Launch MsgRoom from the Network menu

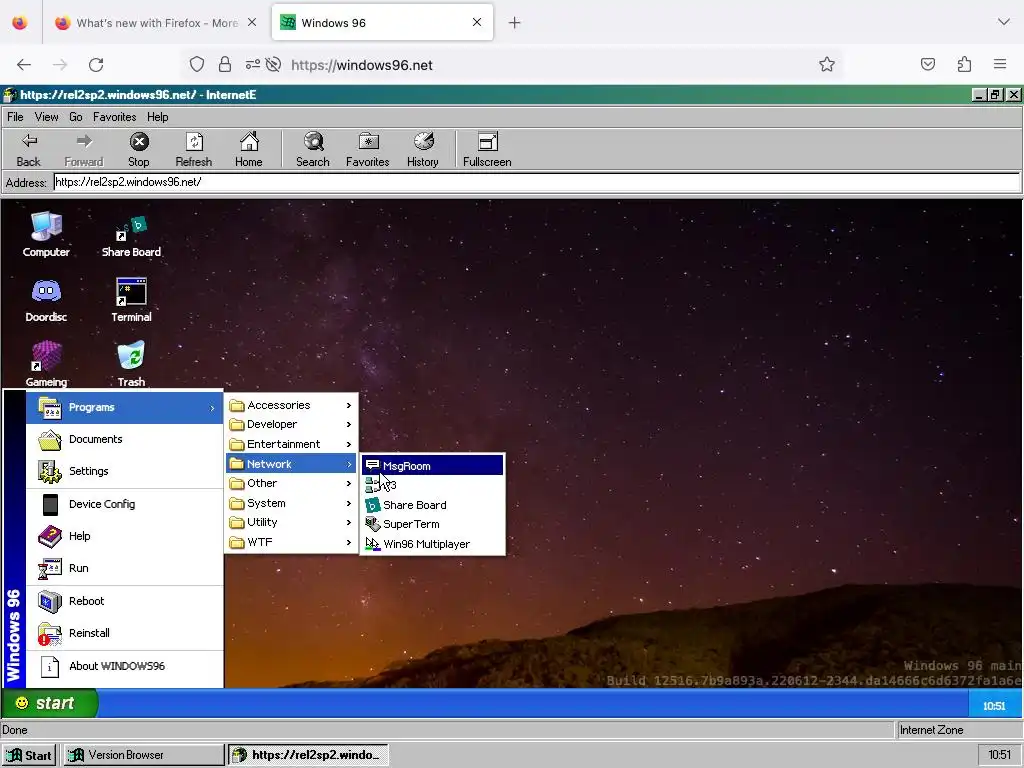point(432,466)
